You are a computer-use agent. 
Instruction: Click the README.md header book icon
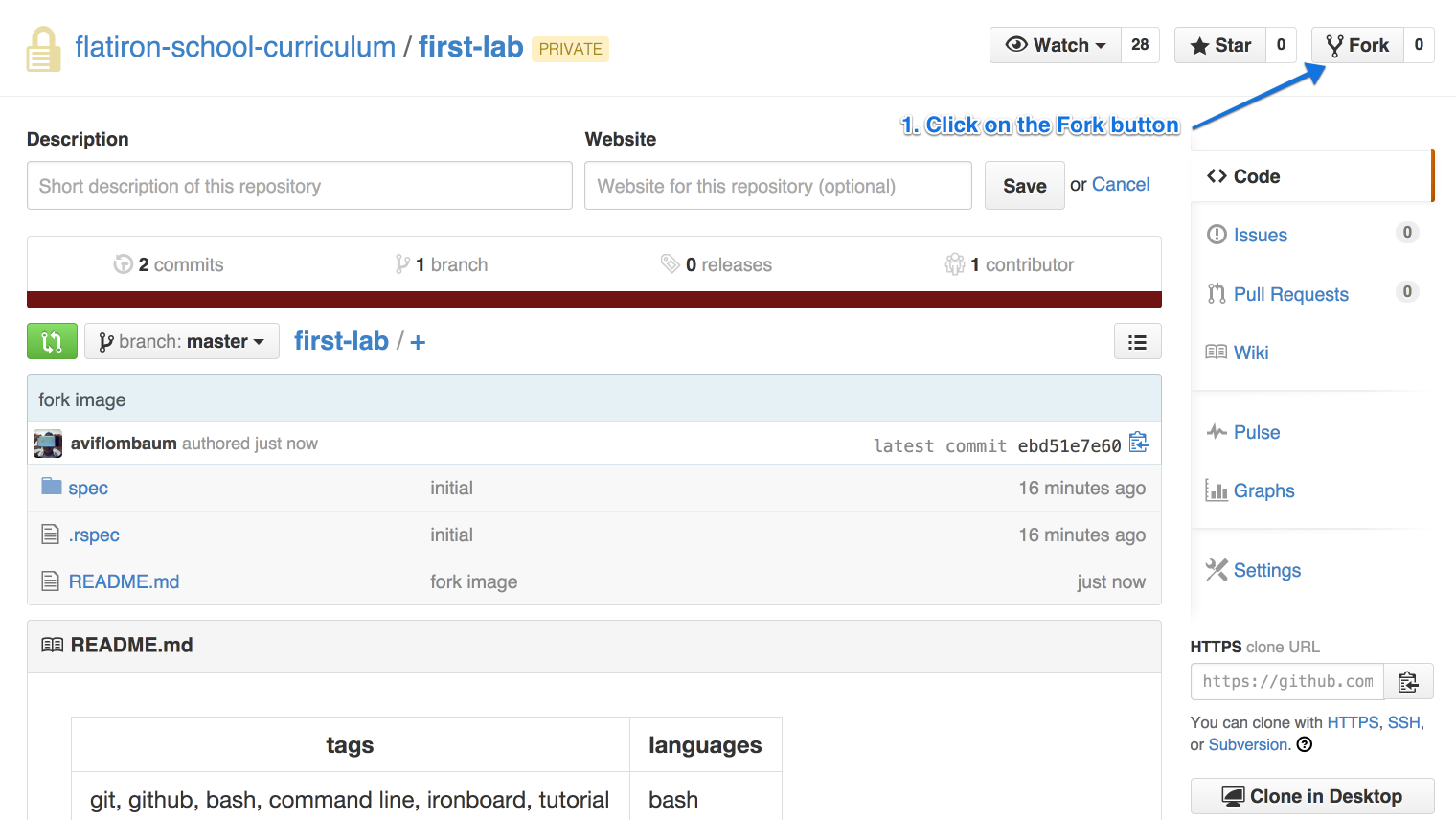pyautogui.click(x=53, y=645)
